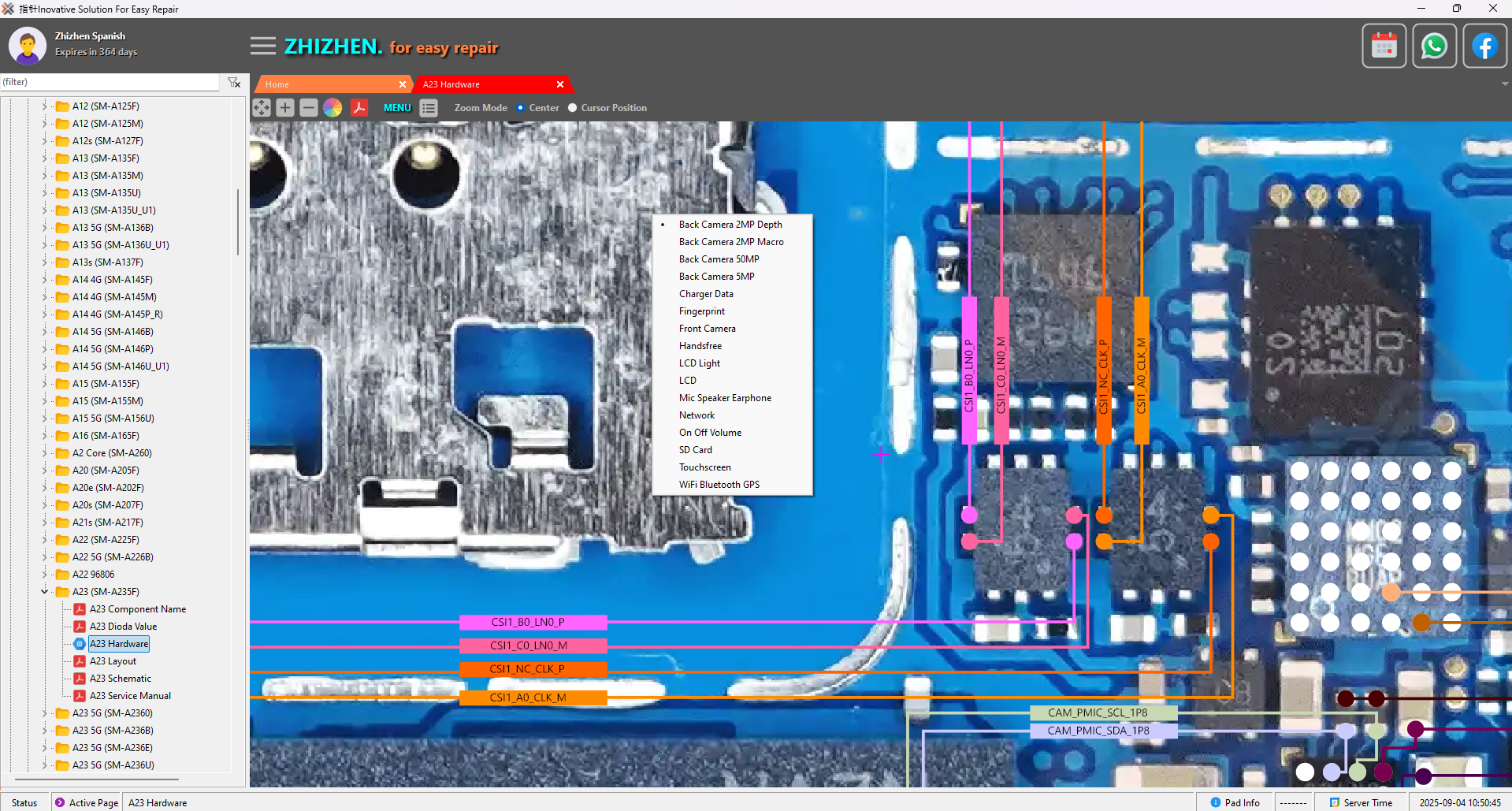Select the A22 96806 folder
The width and height of the screenshot is (1512, 811).
click(93, 575)
